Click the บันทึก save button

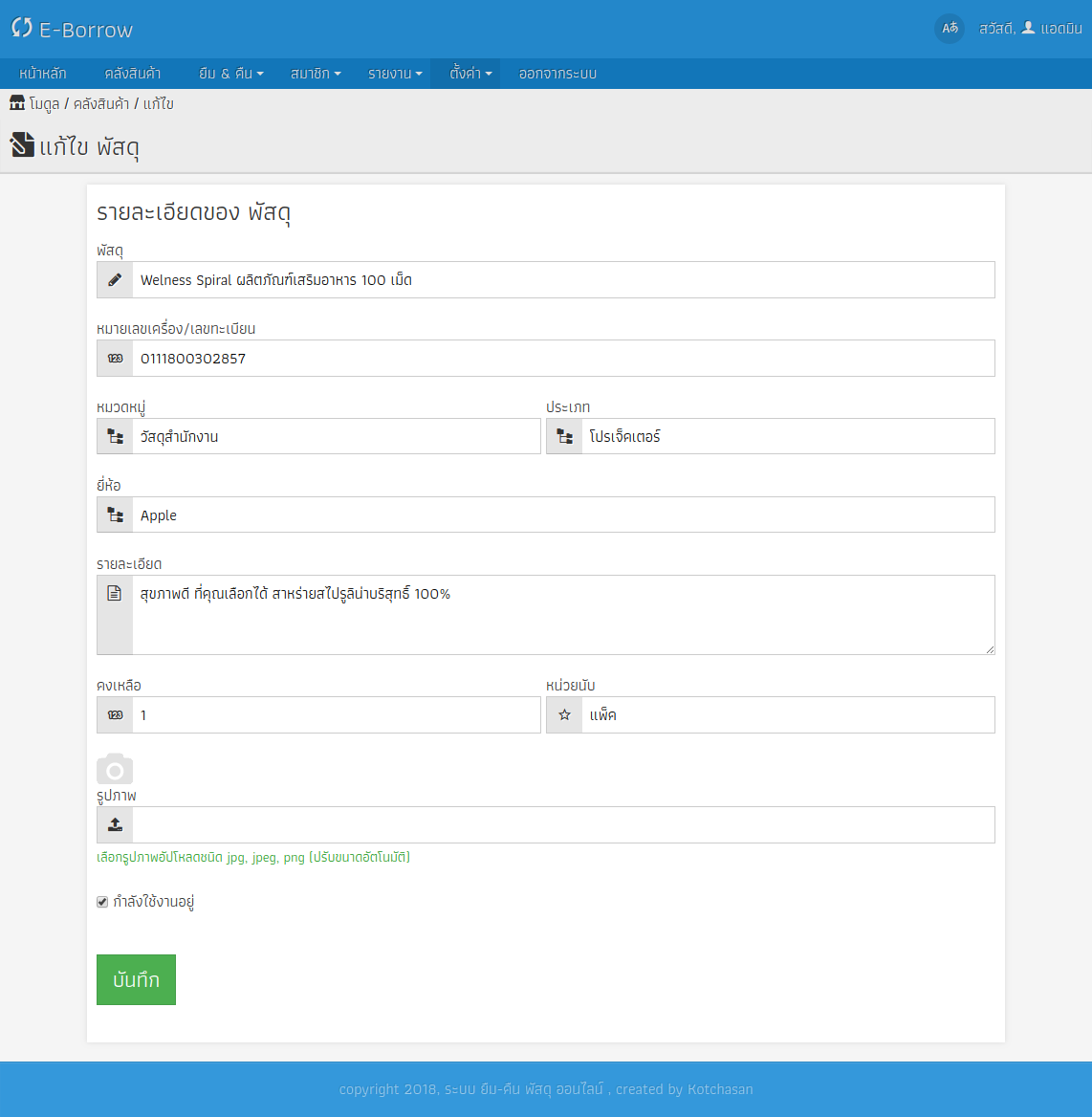point(136,979)
